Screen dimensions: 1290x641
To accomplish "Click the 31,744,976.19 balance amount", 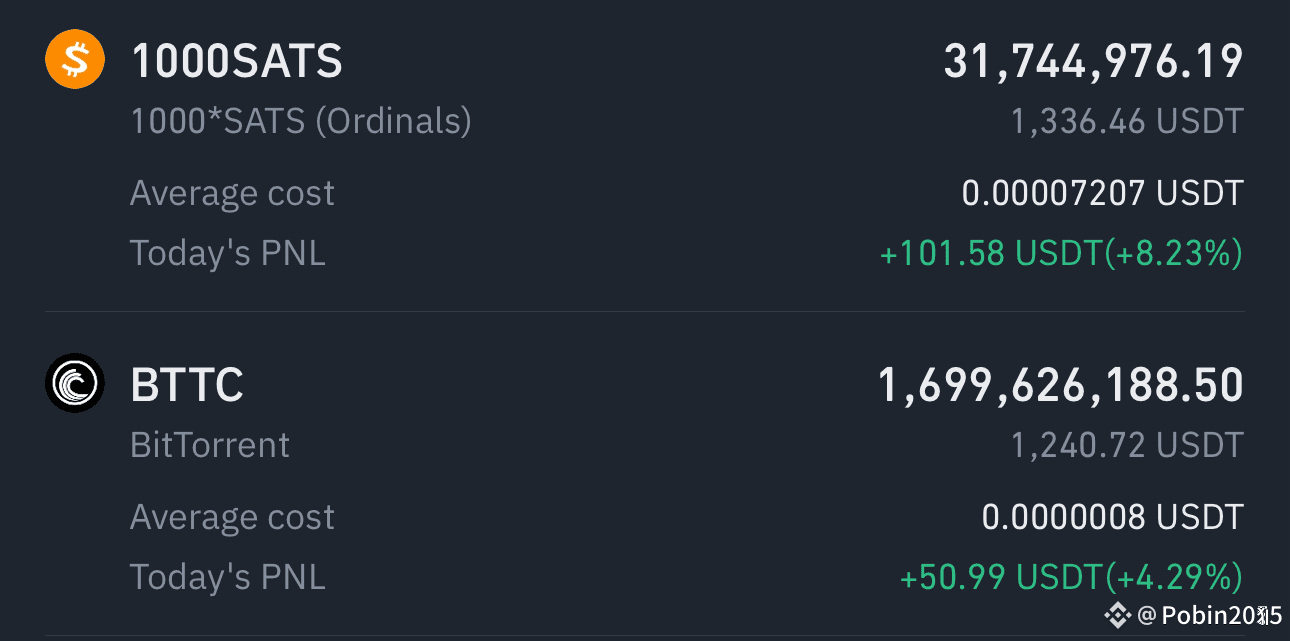I will coord(1094,62).
